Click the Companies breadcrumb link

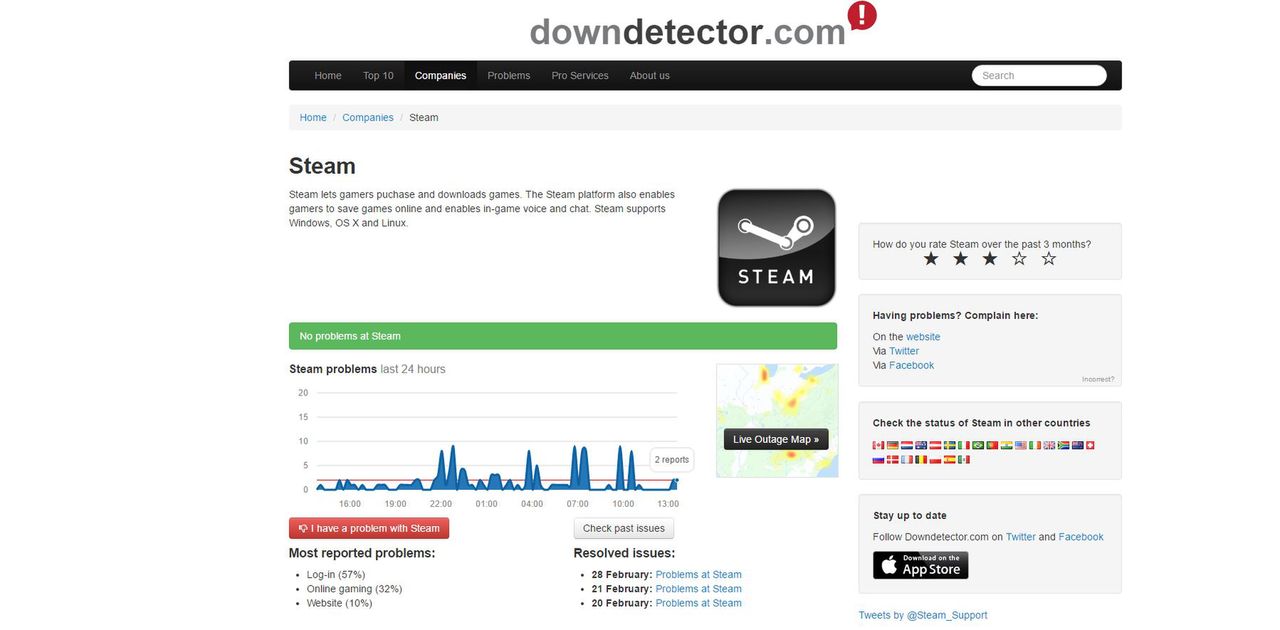368,117
